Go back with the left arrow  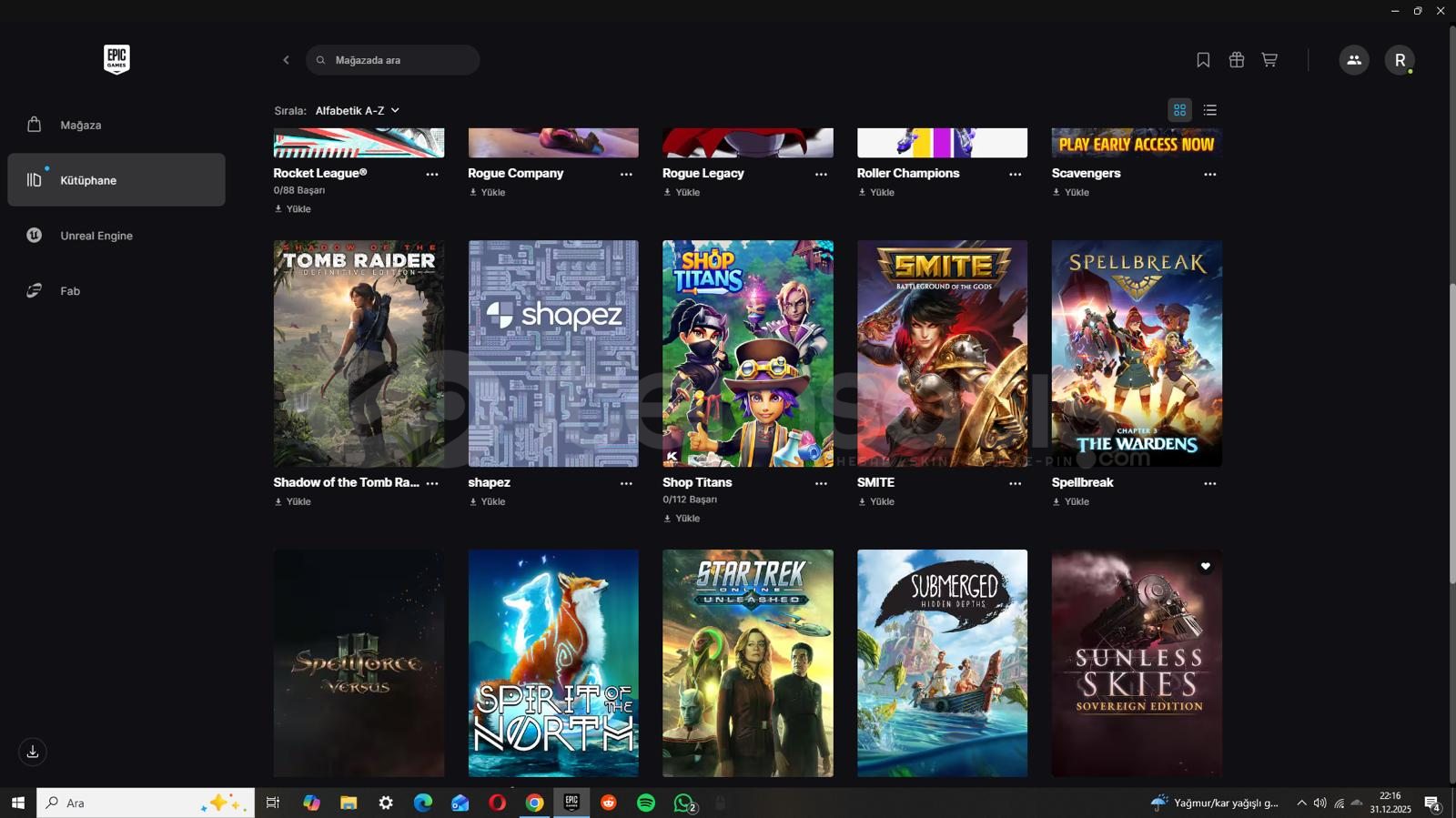[x=286, y=60]
